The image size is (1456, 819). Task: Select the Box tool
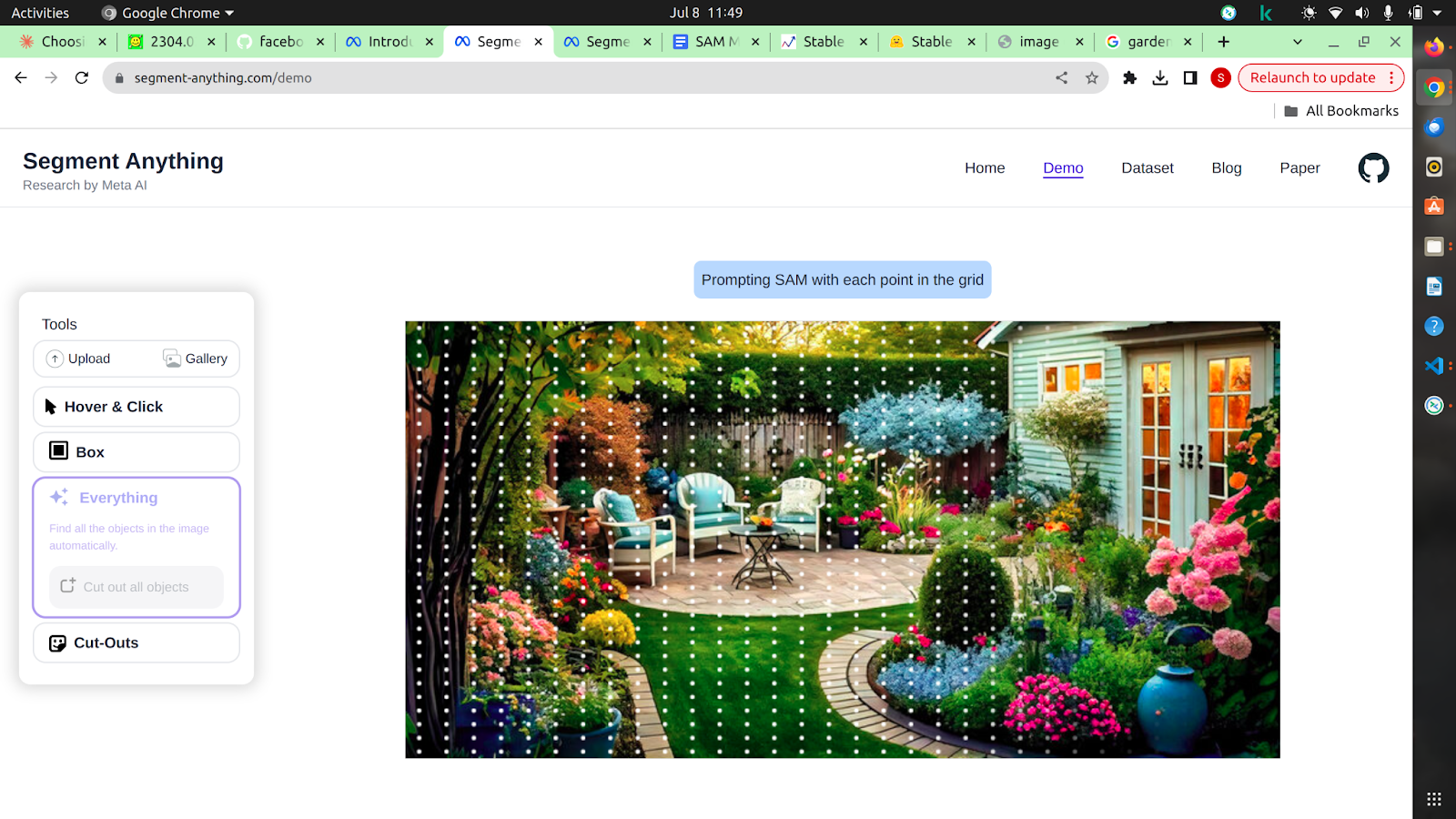pos(136,452)
